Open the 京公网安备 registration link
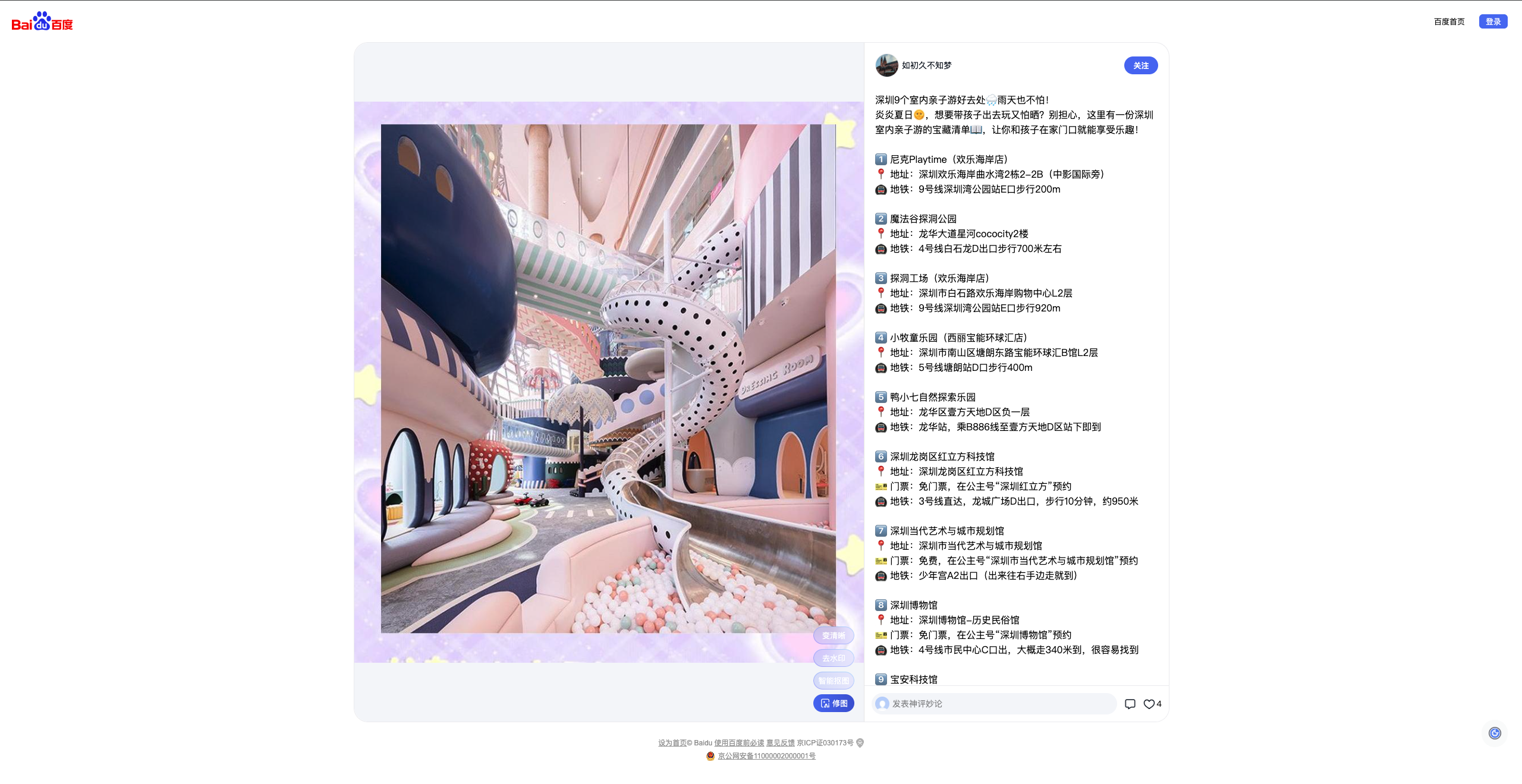 point(766,756)
